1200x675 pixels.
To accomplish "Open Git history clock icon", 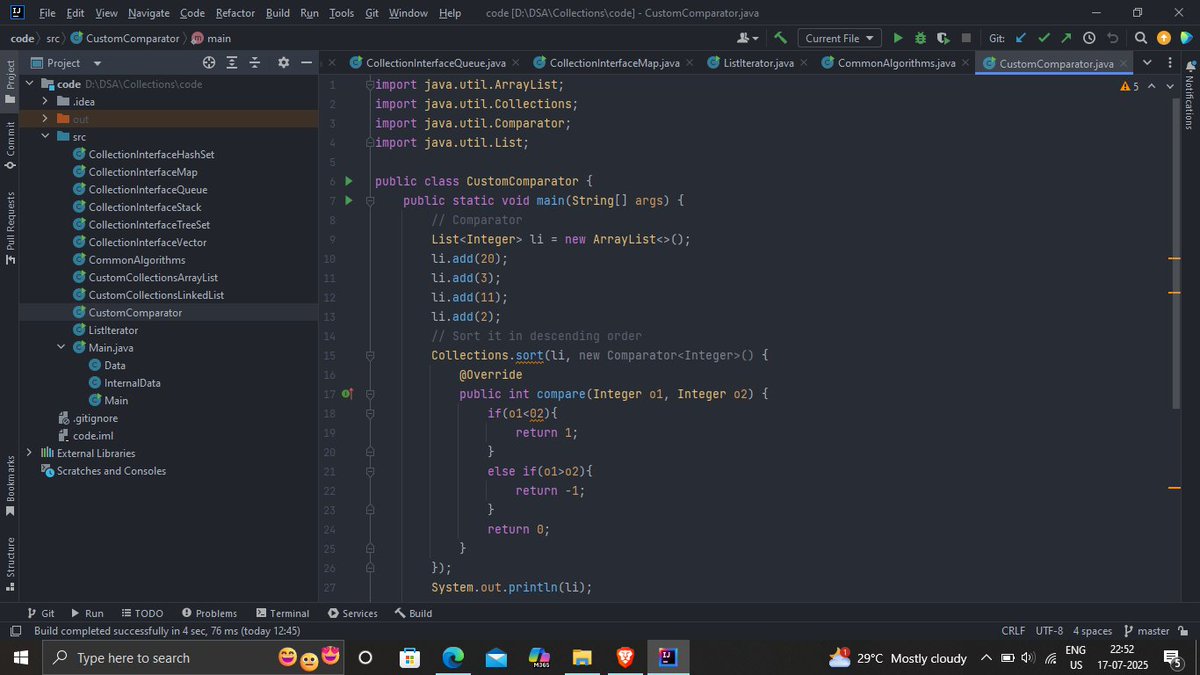I will [1089, 38].
